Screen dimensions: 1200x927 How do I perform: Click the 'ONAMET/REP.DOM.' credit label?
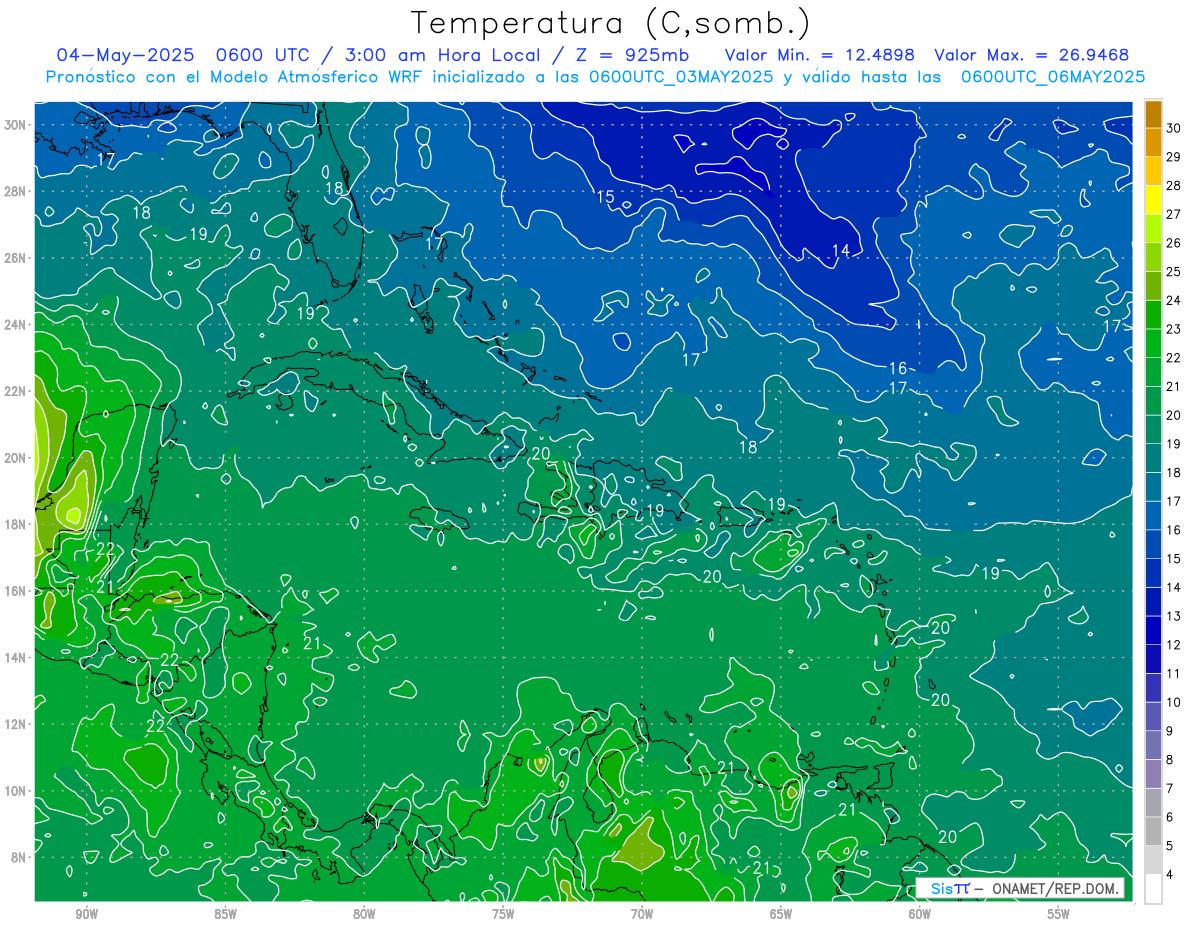pyautogui.click(x=1054, y=889)
